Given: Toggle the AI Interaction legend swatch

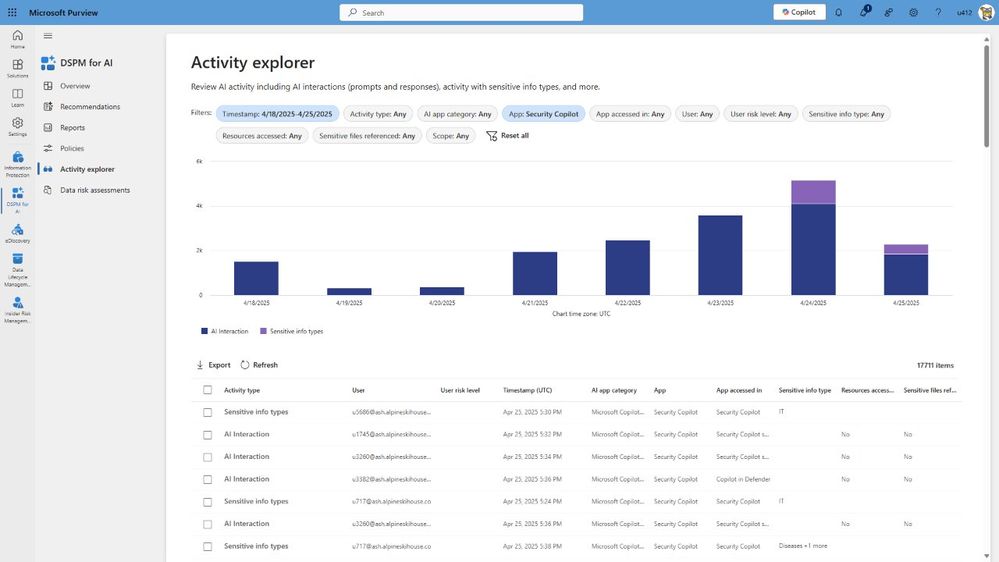Looking at the screenshot, I should 205,331.
